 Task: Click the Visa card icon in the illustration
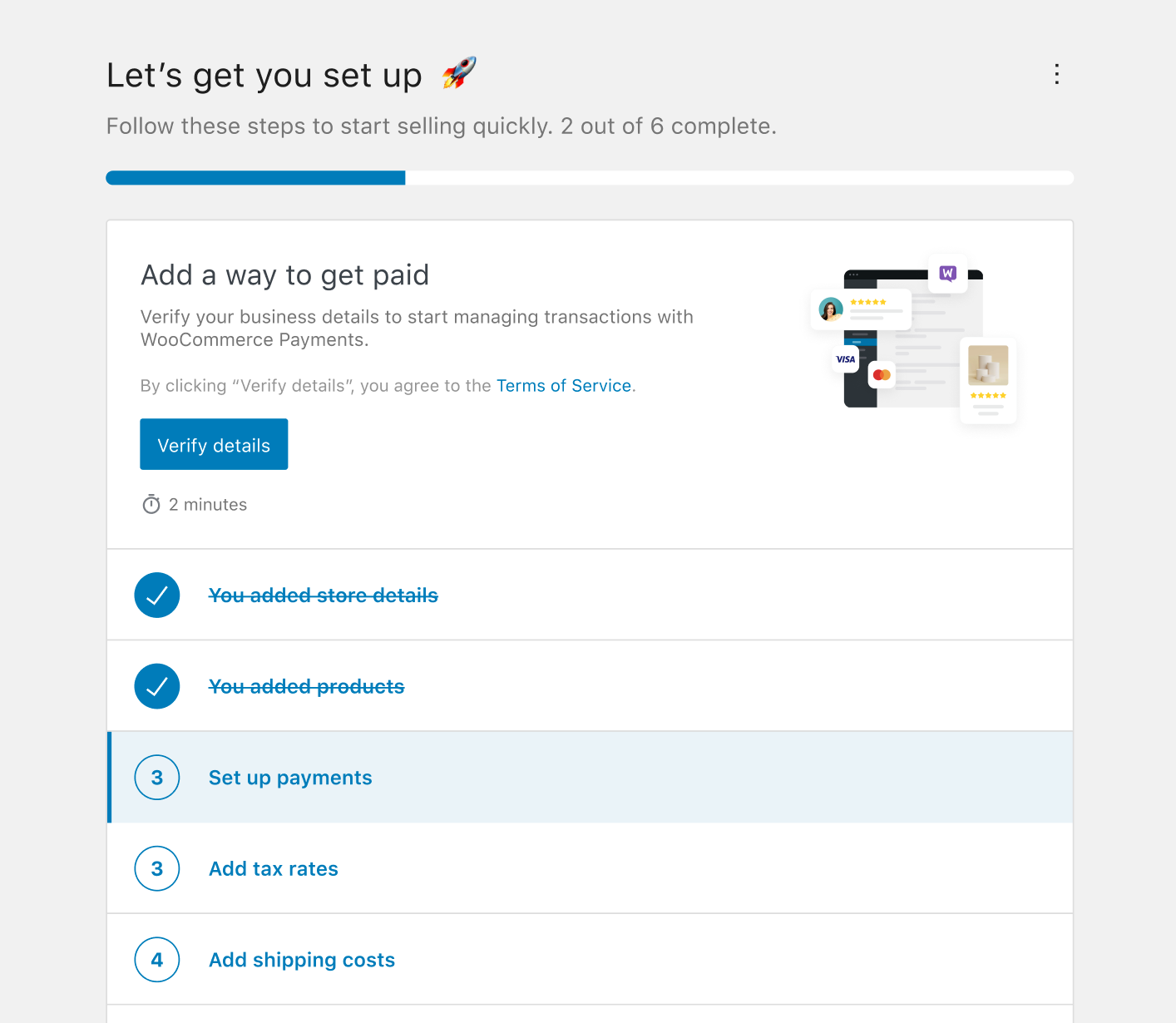[x=844, y=359]
